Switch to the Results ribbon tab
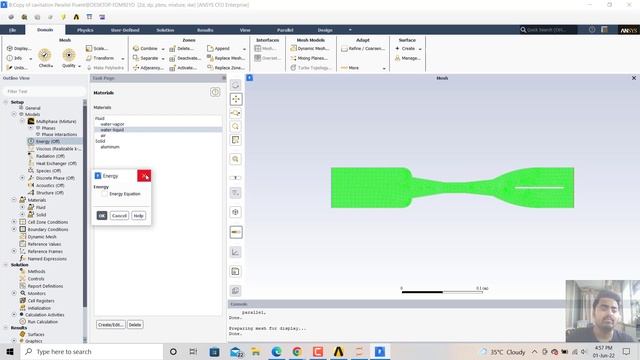This screenshot has width=640, height=360. tap(205, 30)
